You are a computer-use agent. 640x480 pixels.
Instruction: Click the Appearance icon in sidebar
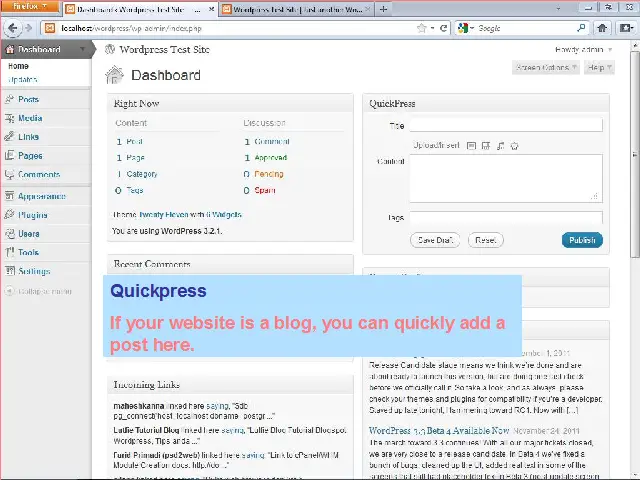pyautogui.click(x=9, y=196)
